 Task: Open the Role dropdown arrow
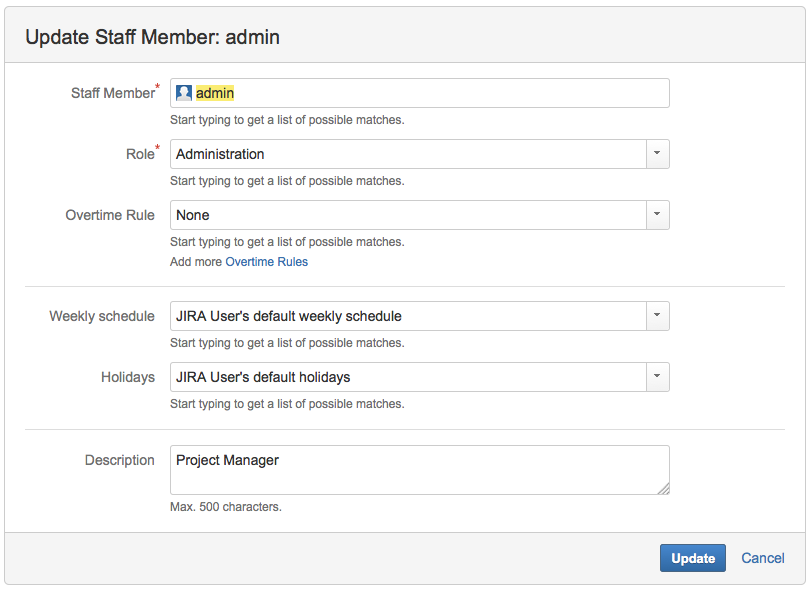tap(657, 154)
